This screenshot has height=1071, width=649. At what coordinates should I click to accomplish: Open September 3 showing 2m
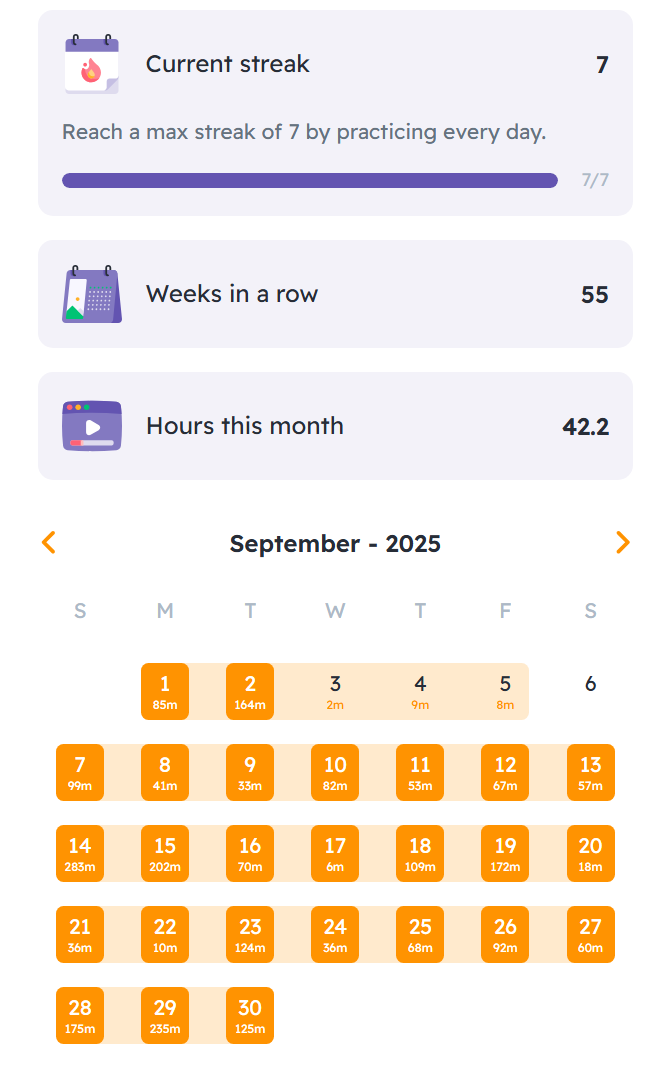pos(335,691)
